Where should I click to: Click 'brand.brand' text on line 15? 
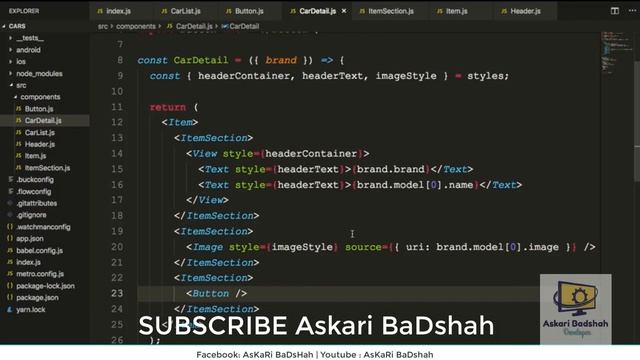coord(391,169)
